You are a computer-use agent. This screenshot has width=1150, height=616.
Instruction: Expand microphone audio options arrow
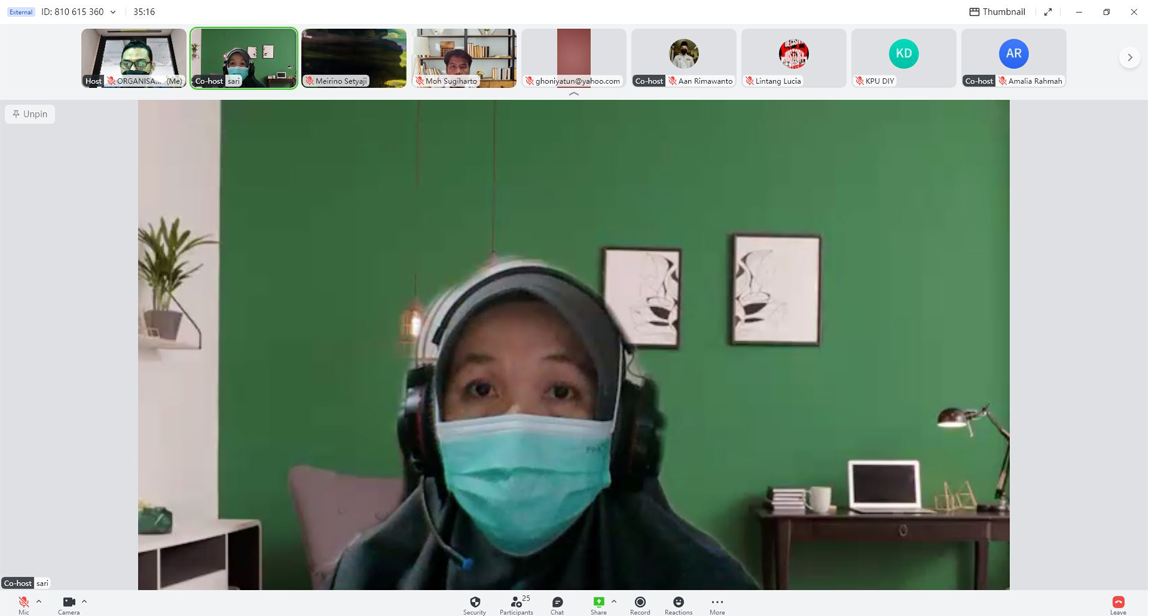pos(39,602)
